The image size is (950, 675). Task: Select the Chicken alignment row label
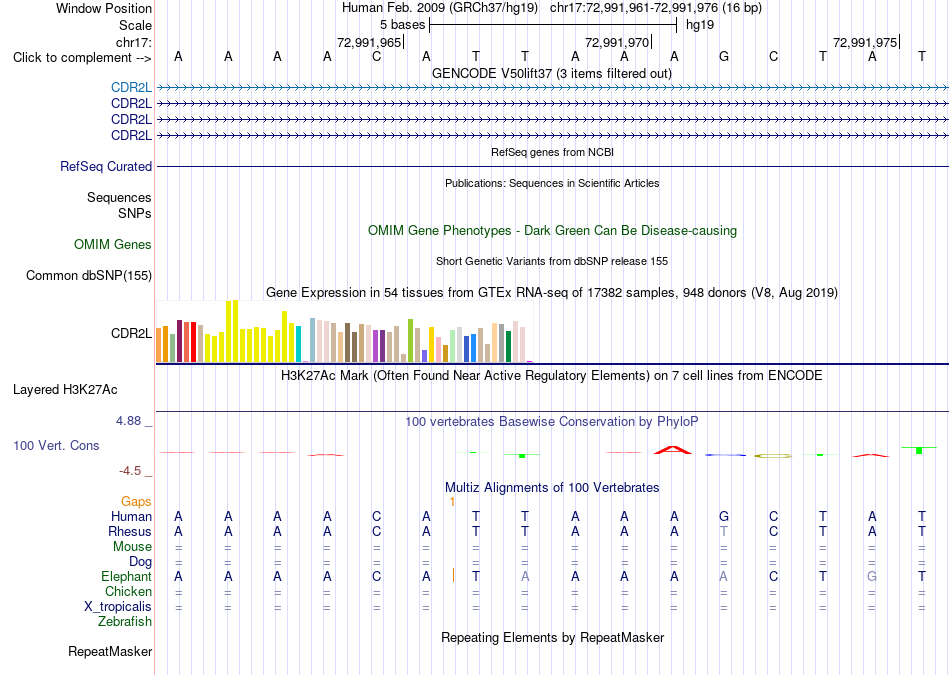[128, 591]
